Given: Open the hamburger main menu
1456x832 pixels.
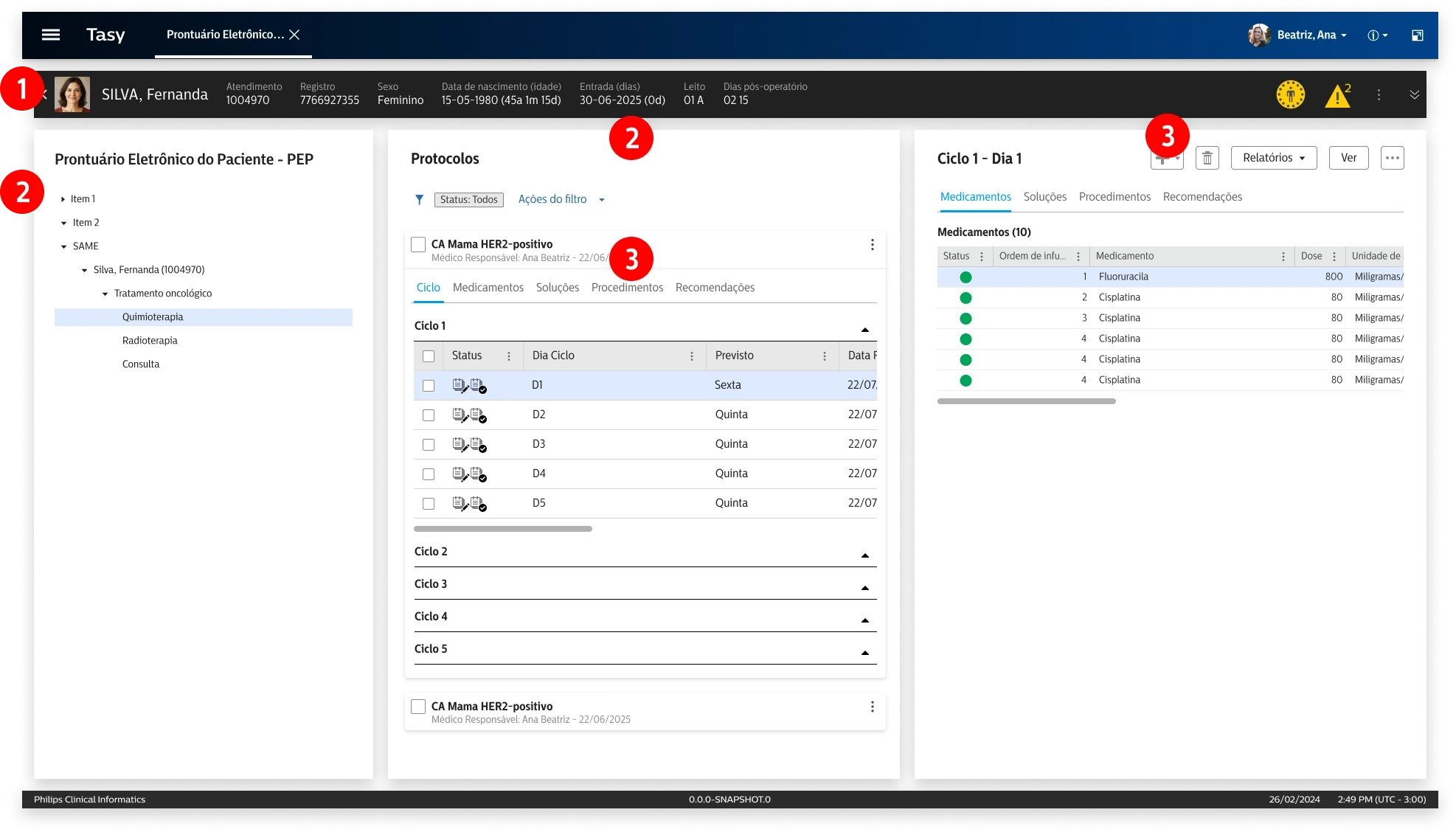Looking at the screenshot, I should coord(51,35).
